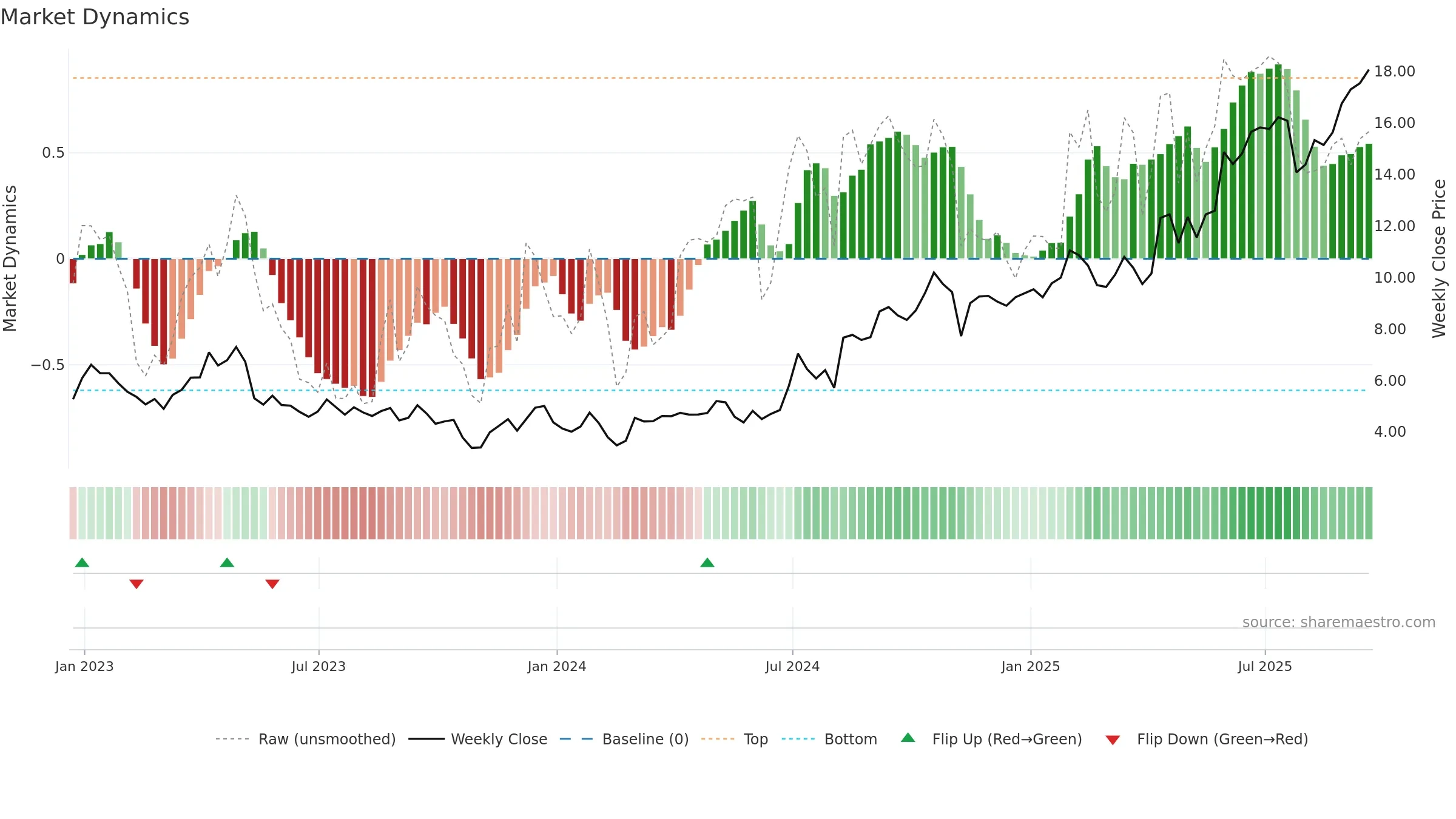Click the Jan 2024 axis label
Viewport: 1456px width, 819px height.
[x=557, y=666]
